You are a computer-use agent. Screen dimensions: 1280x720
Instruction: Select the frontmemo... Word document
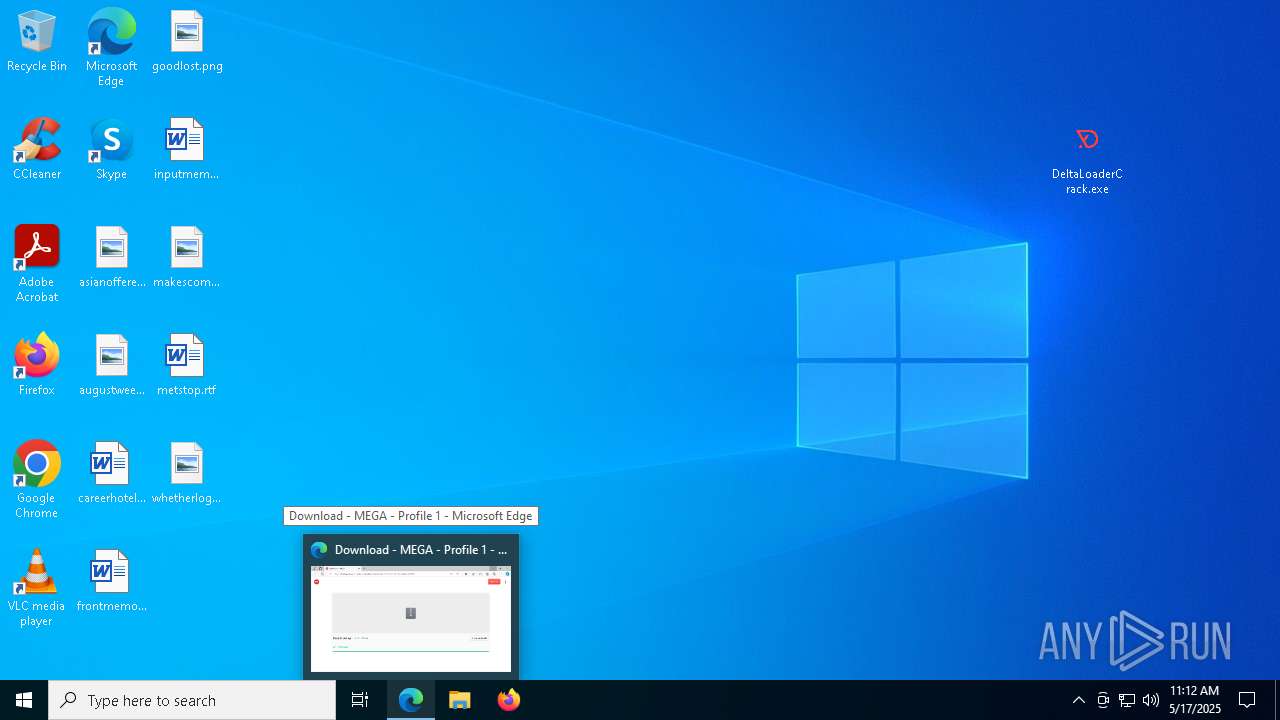(x=111, y=582)
